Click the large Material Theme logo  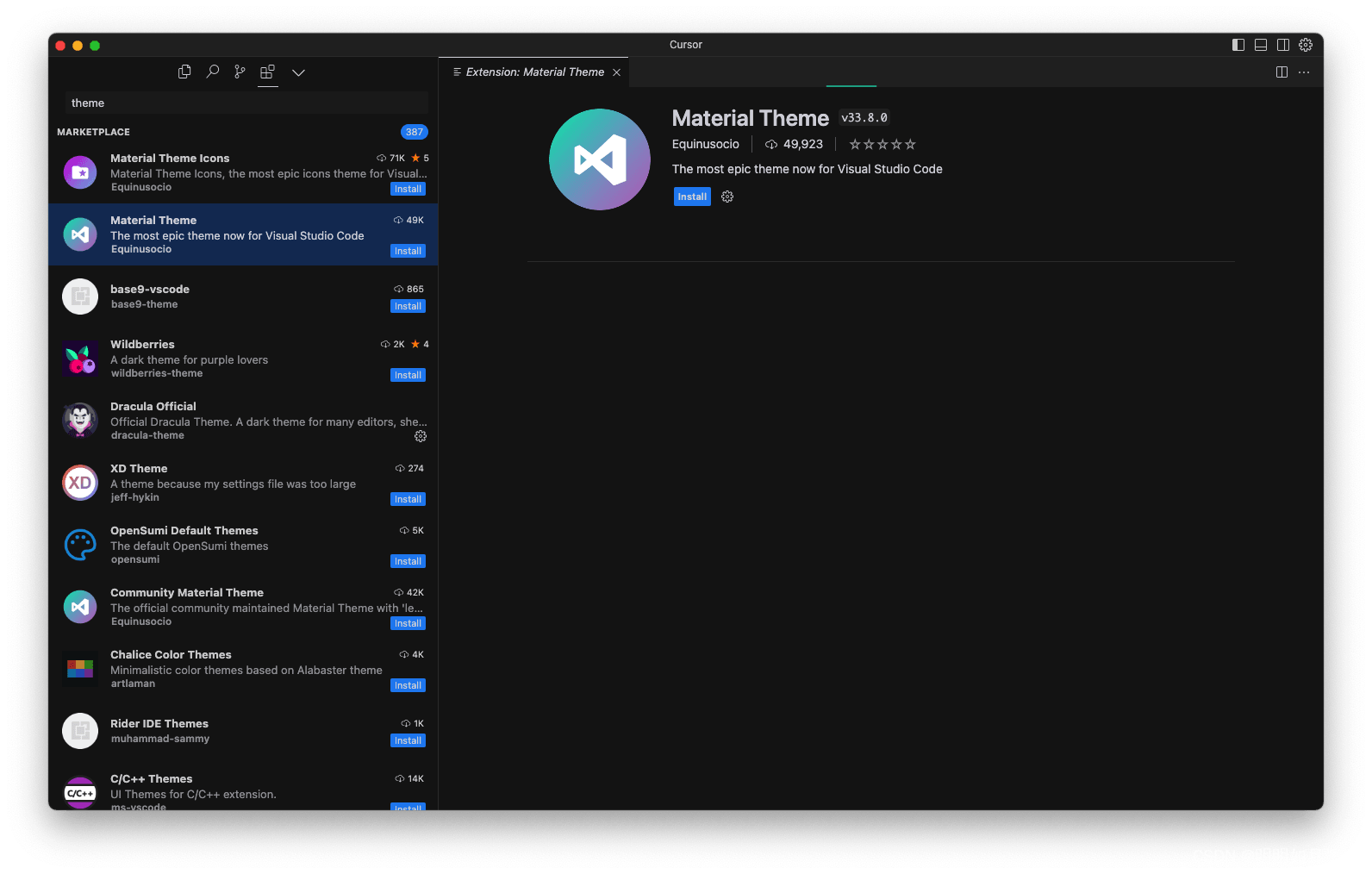[x=600, y=159]
